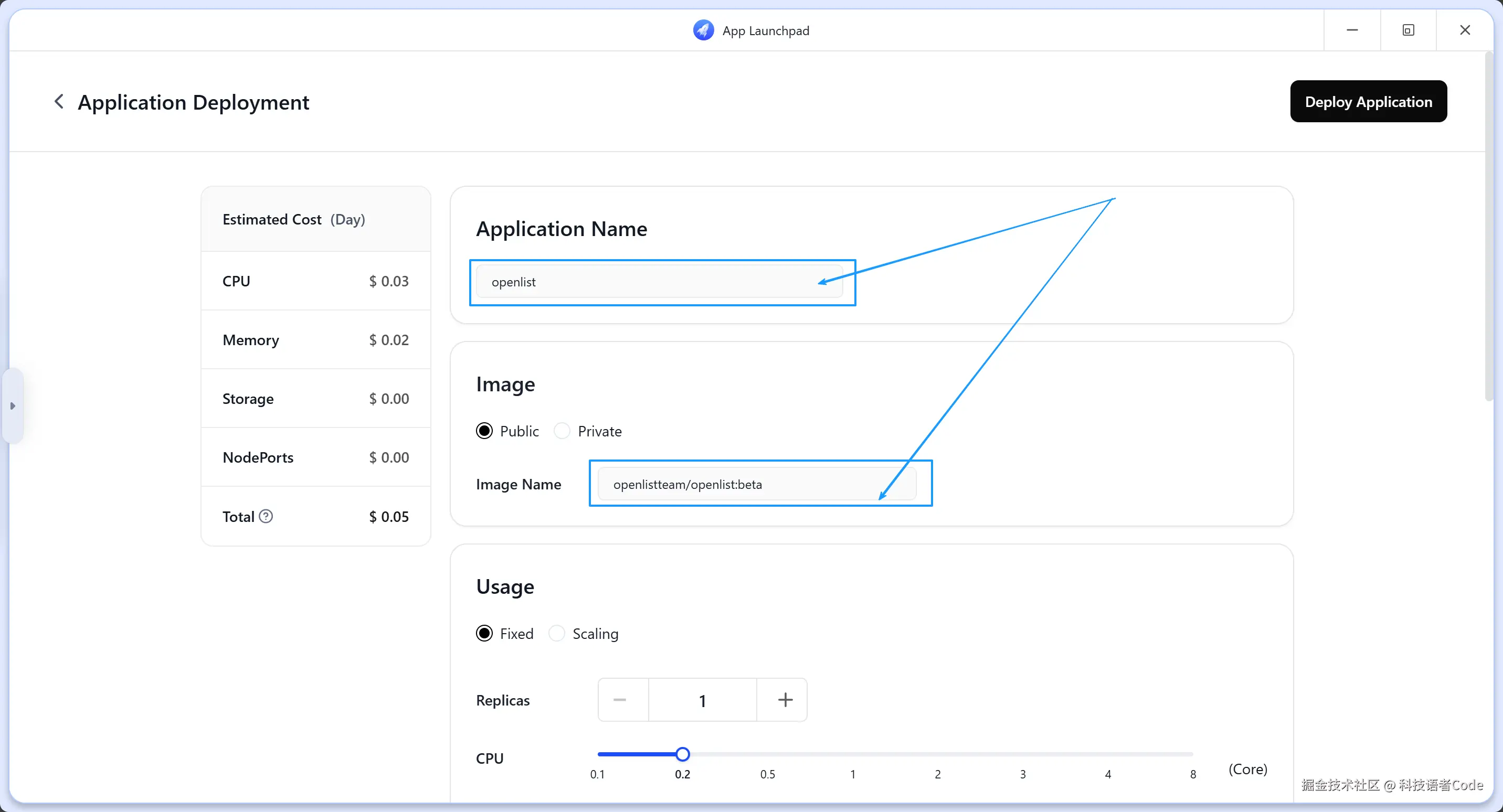Decrease replicas with the minus button
This screenshot has height=812, width=1503.
(x=620, y=700)
